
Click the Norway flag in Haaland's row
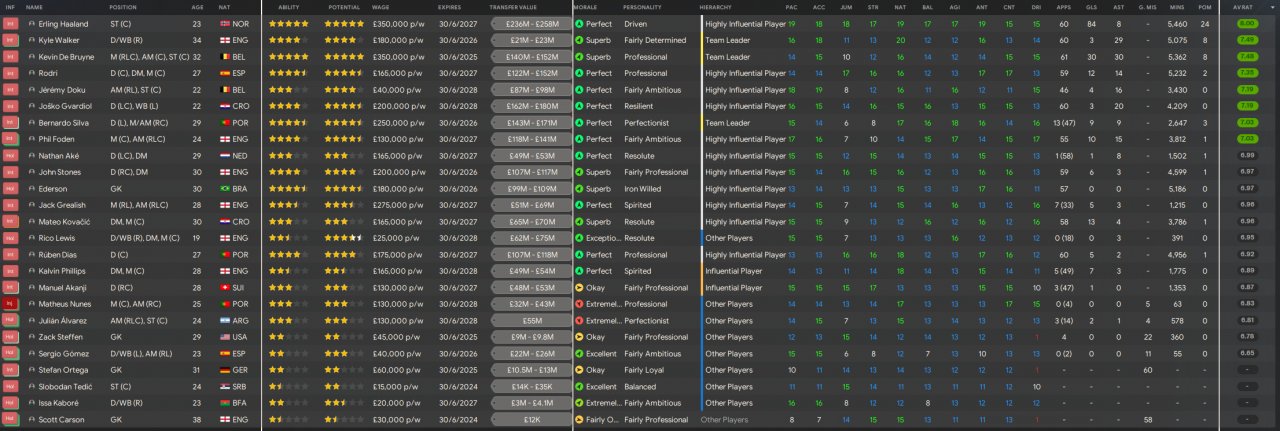click(x=224, y=23)
